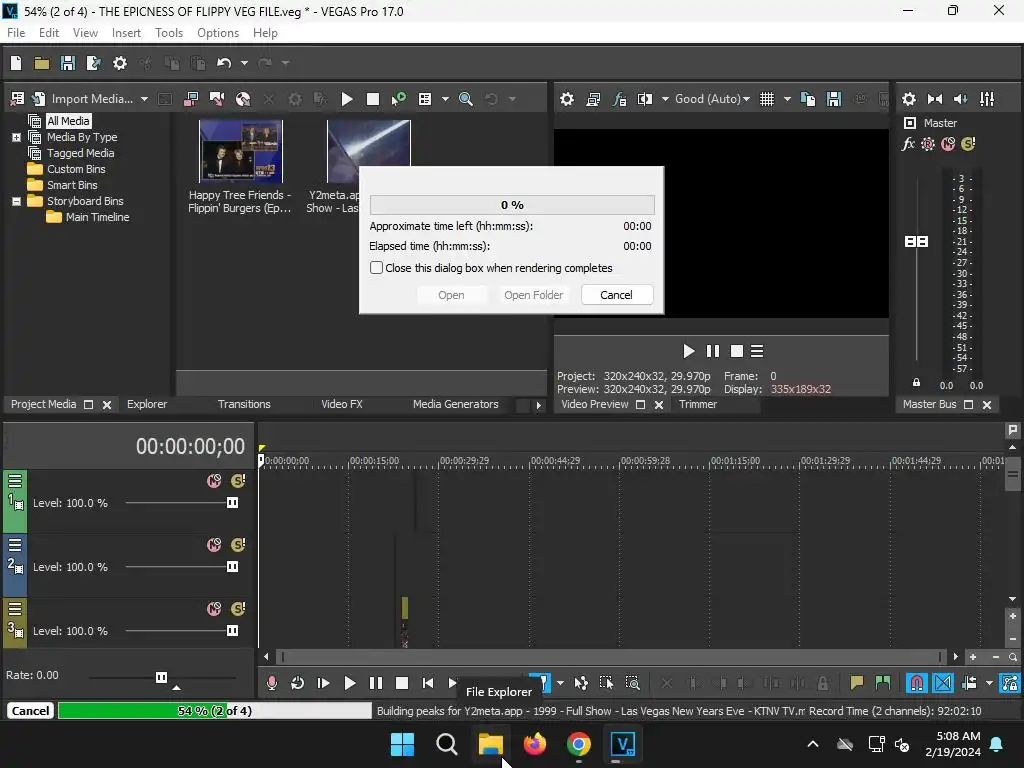
Task: Open a project with the folder icon
Action: [42, 63]
